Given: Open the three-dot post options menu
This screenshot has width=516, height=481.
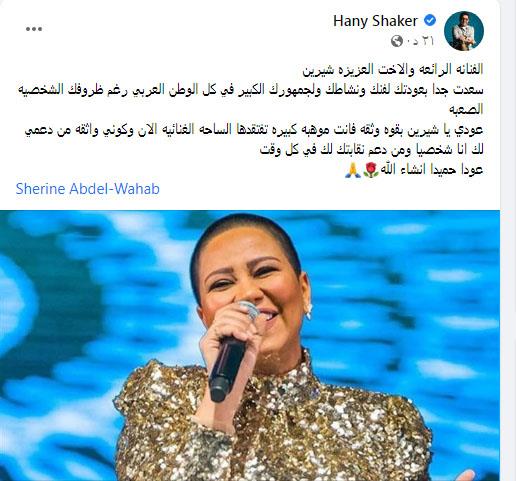Looking at the screenshot, I should (x=34, y=29).
